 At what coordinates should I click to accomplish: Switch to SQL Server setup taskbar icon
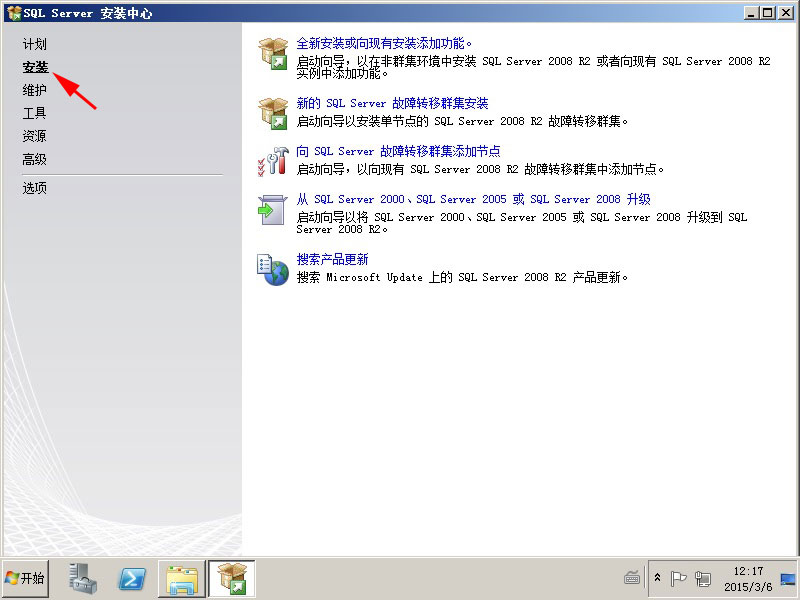pos(232,579)
